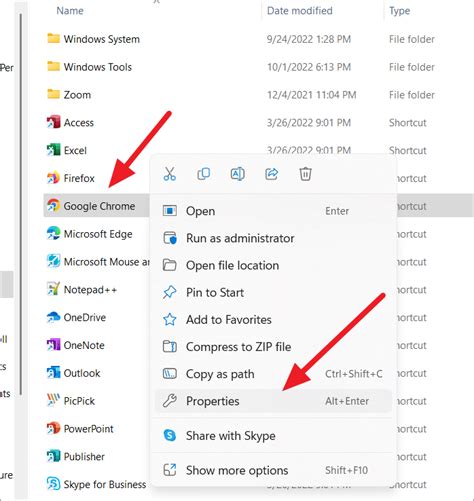Screen dimensions: 474x501
Task: Select the 'OneNote' file name
Action: (x=84, y=345)
